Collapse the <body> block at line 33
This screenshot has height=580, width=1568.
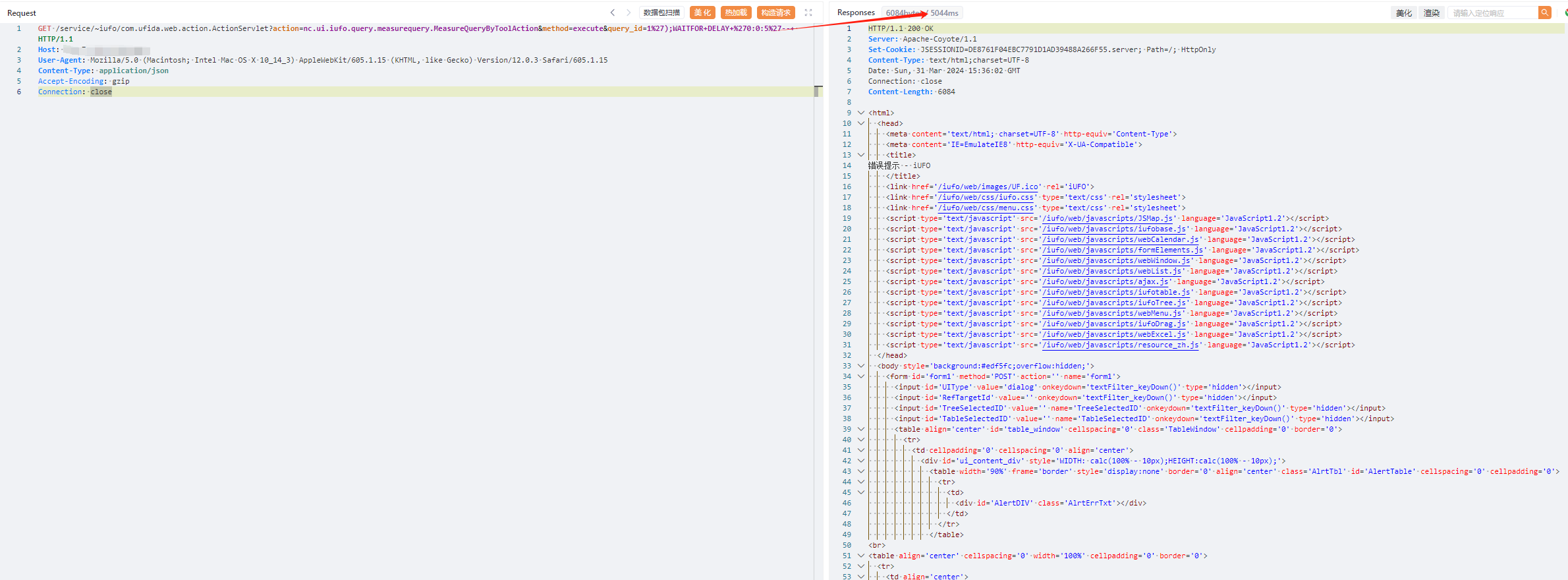coord(860,366)
